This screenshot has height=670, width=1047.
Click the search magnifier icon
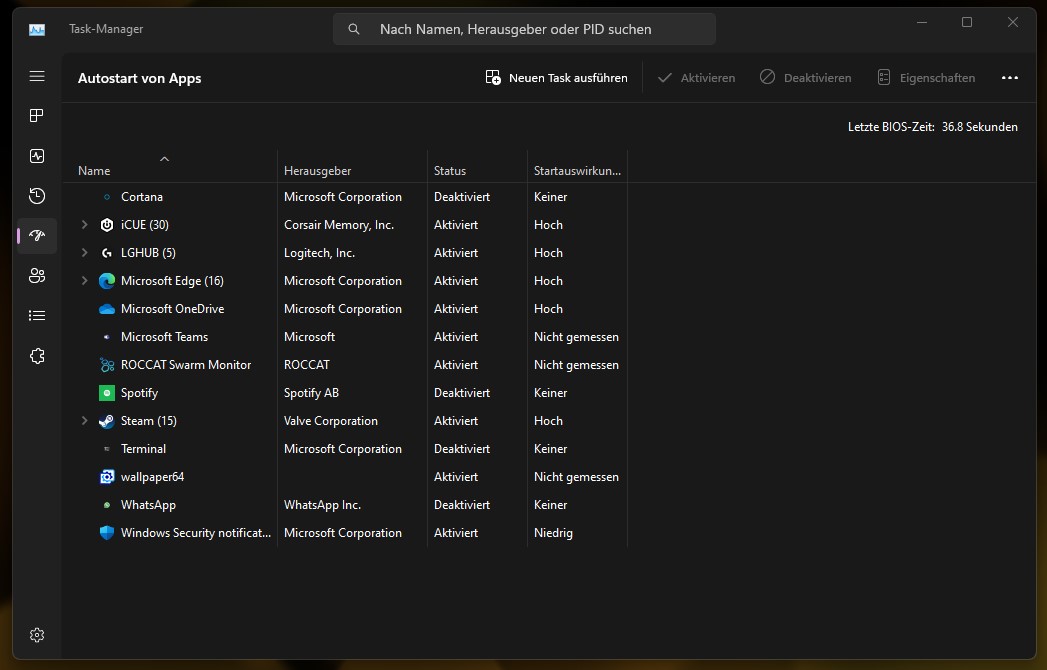tap(354, 29)
